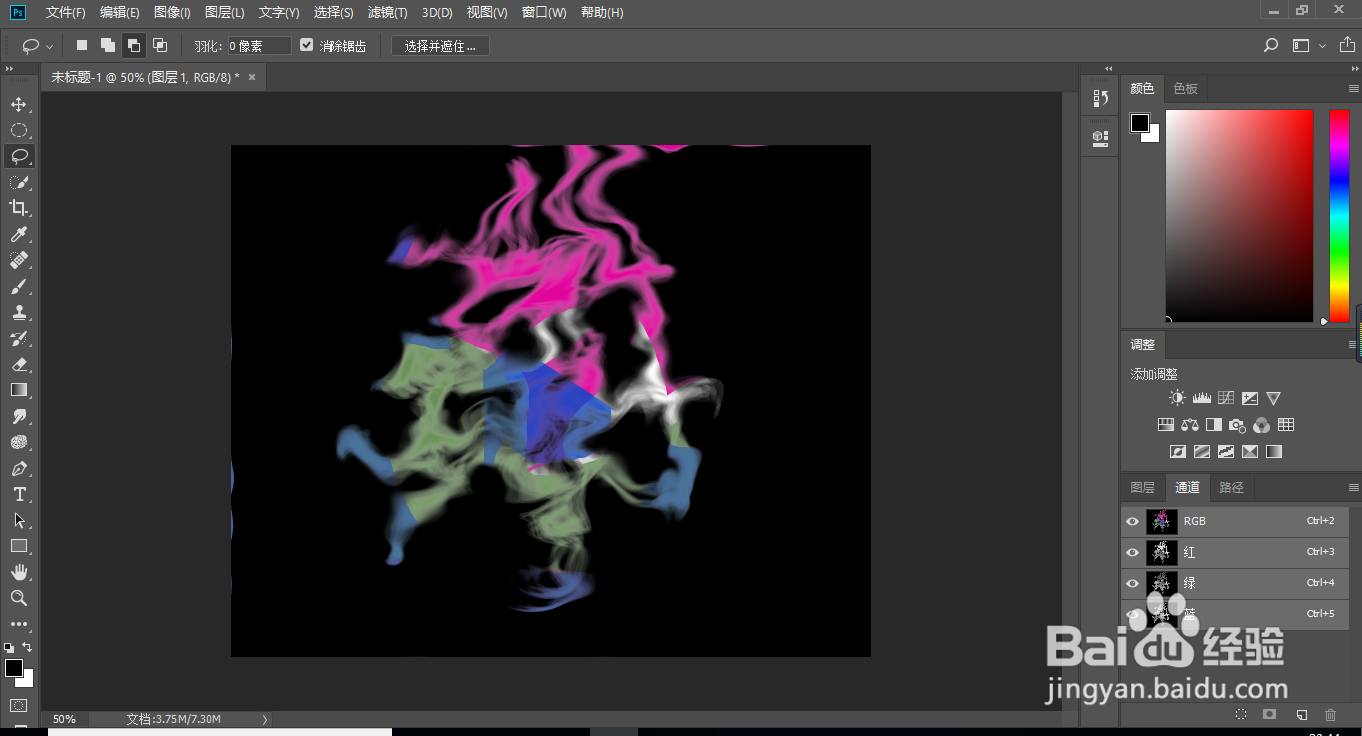This screenshot has height=736, width=1362.
Task: Select the Hand tool
Action: point(18,572)
